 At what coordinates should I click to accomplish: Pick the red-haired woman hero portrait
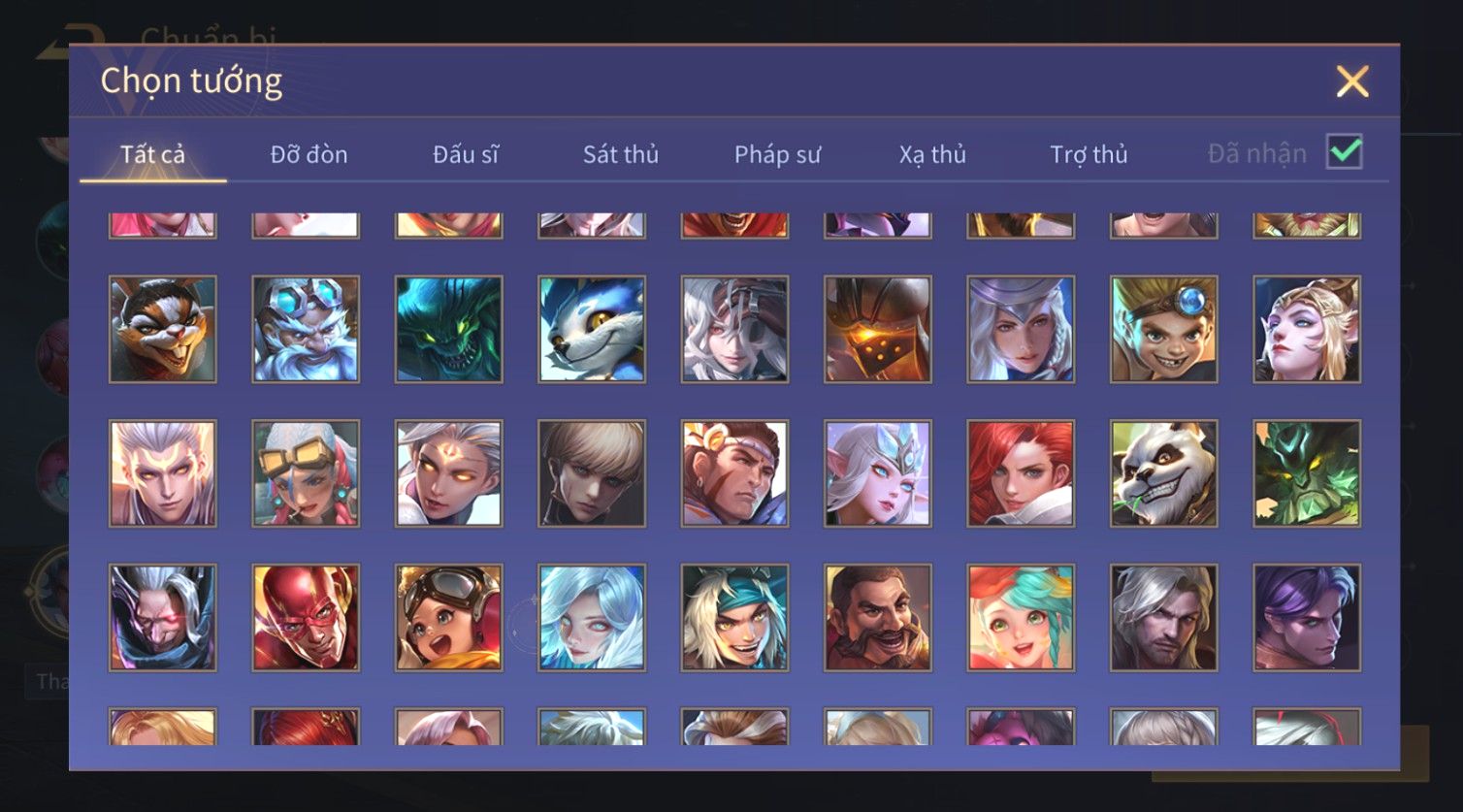pyautogui.click(x=1021, y=473)
